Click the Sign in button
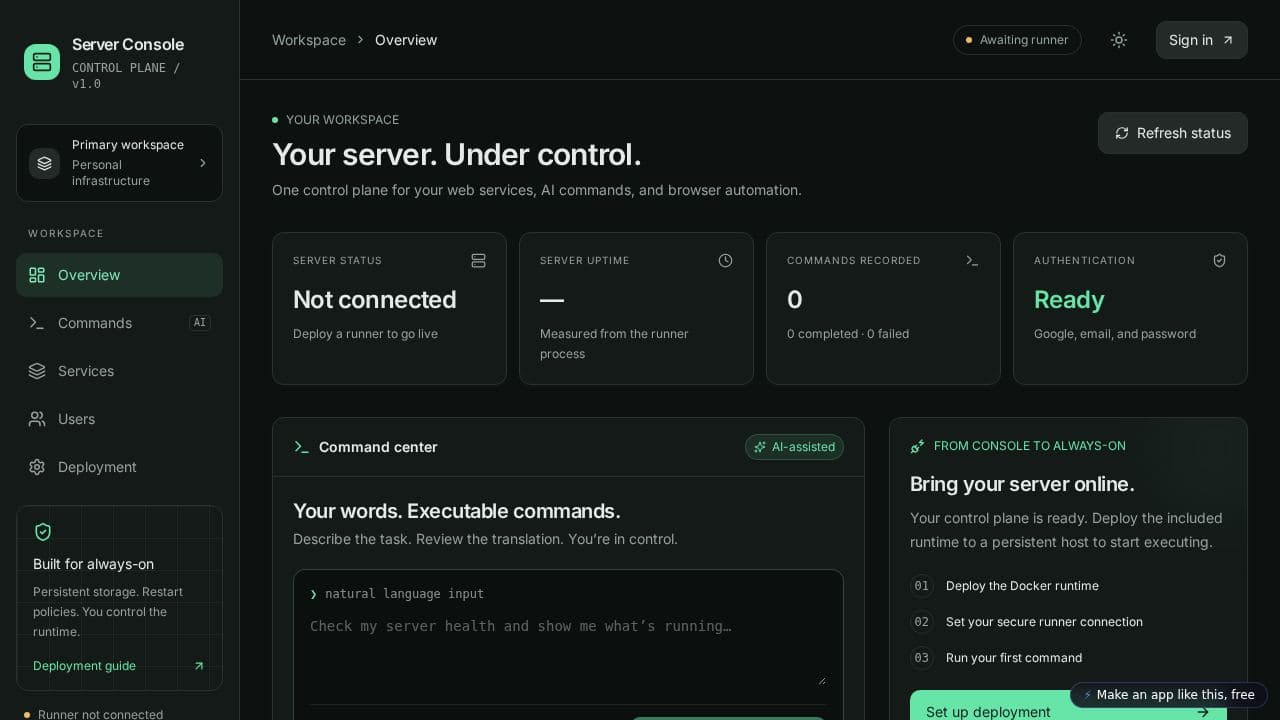Screen dimensions: 1280x720 [x=1202, y=40]
